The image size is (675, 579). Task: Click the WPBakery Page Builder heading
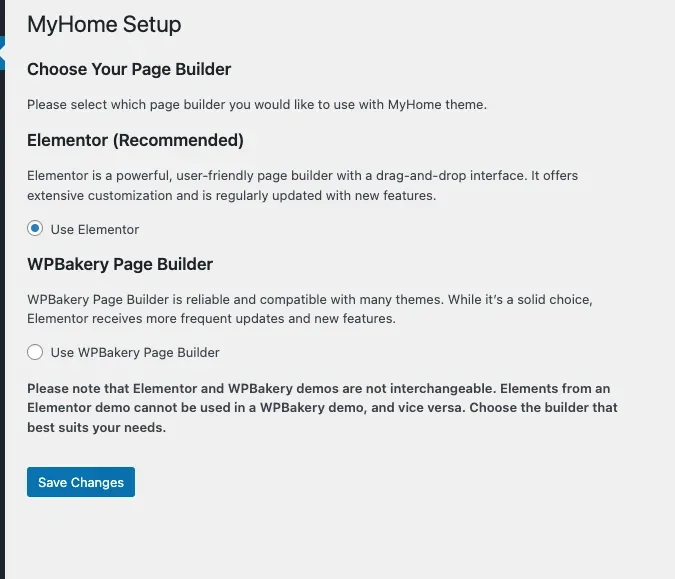[120, 264]
